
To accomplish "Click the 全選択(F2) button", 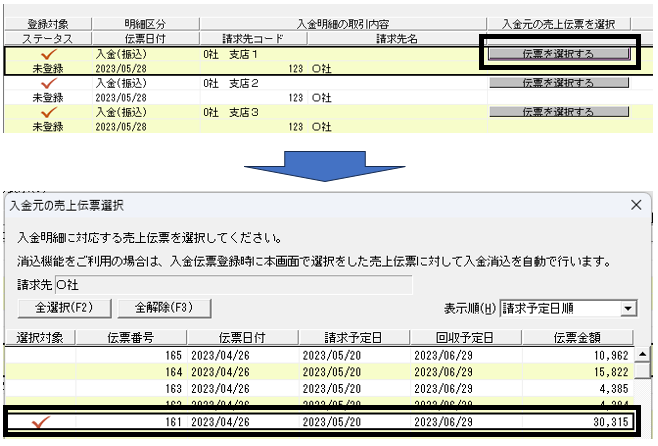I will [x=64, y=308].
